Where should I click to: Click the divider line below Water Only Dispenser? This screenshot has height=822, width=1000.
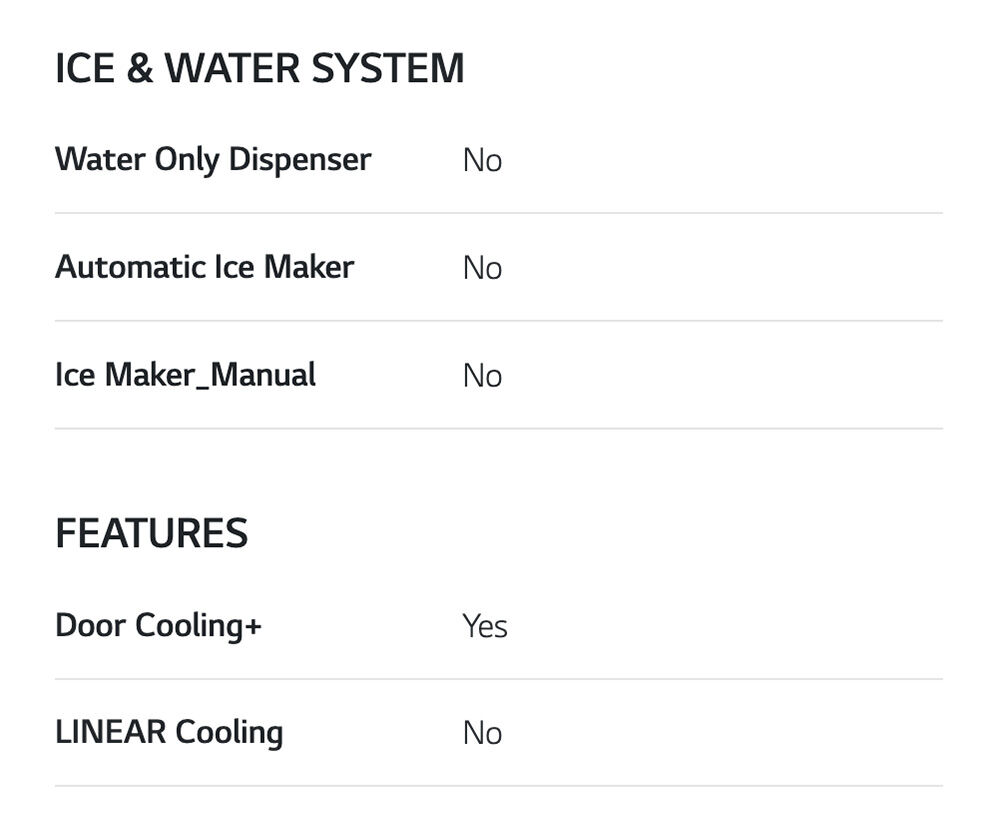click(498, 213)
